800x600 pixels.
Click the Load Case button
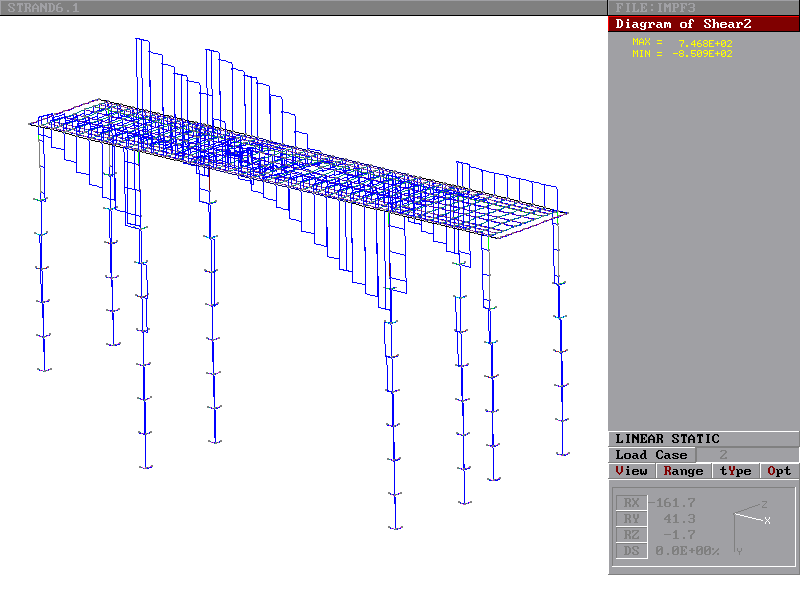[651, 455]
